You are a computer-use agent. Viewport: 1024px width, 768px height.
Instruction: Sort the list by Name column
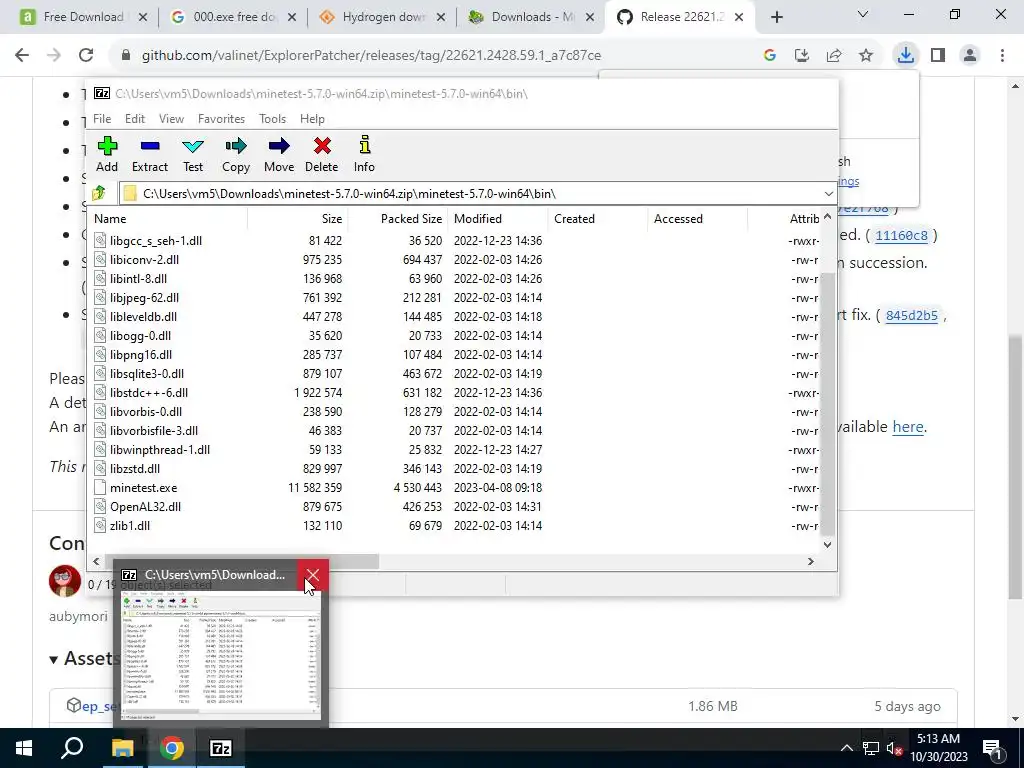(168, 219)
